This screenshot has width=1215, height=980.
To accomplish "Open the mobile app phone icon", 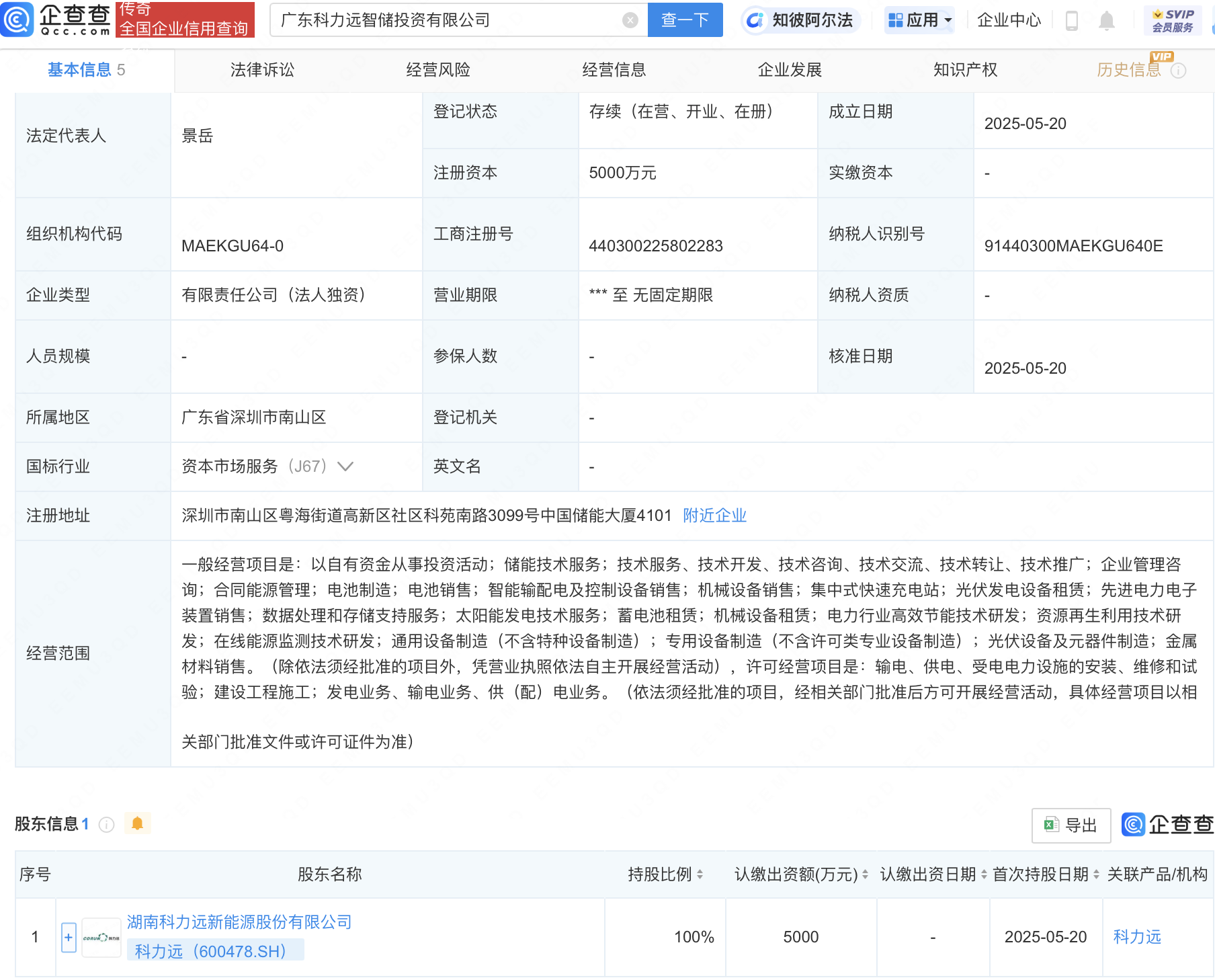I will click(x=1072, y=21).
